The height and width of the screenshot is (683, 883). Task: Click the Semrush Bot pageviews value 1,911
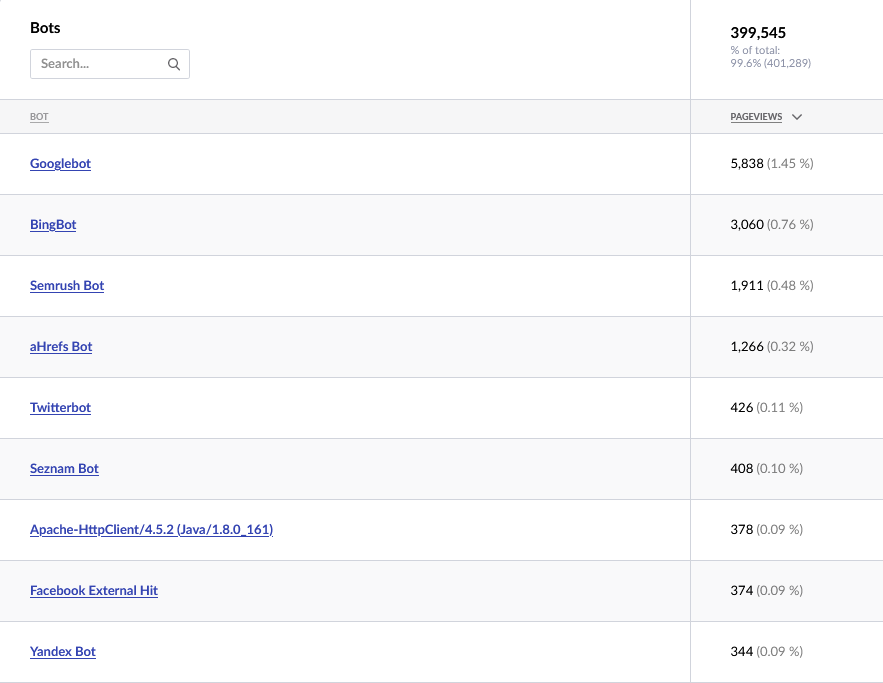click(x=747, y=285)
